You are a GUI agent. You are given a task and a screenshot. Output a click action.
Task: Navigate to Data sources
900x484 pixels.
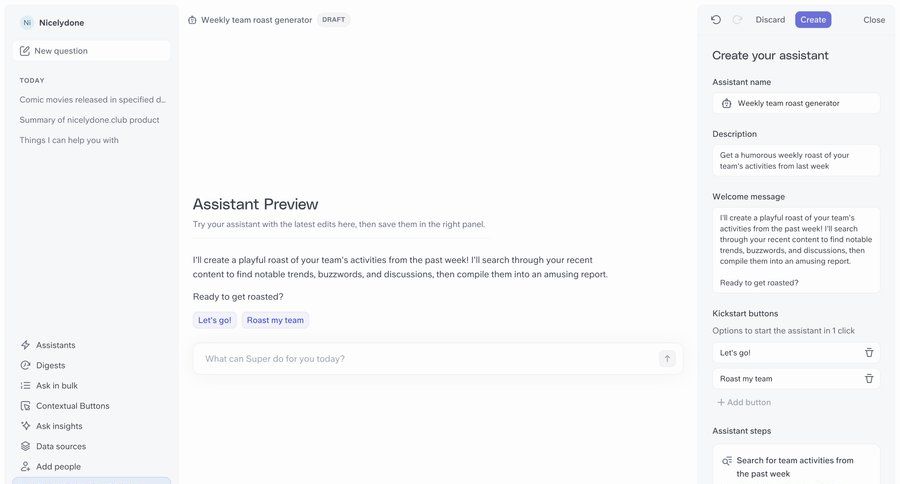pyautogui.click(x=60, y=446)
